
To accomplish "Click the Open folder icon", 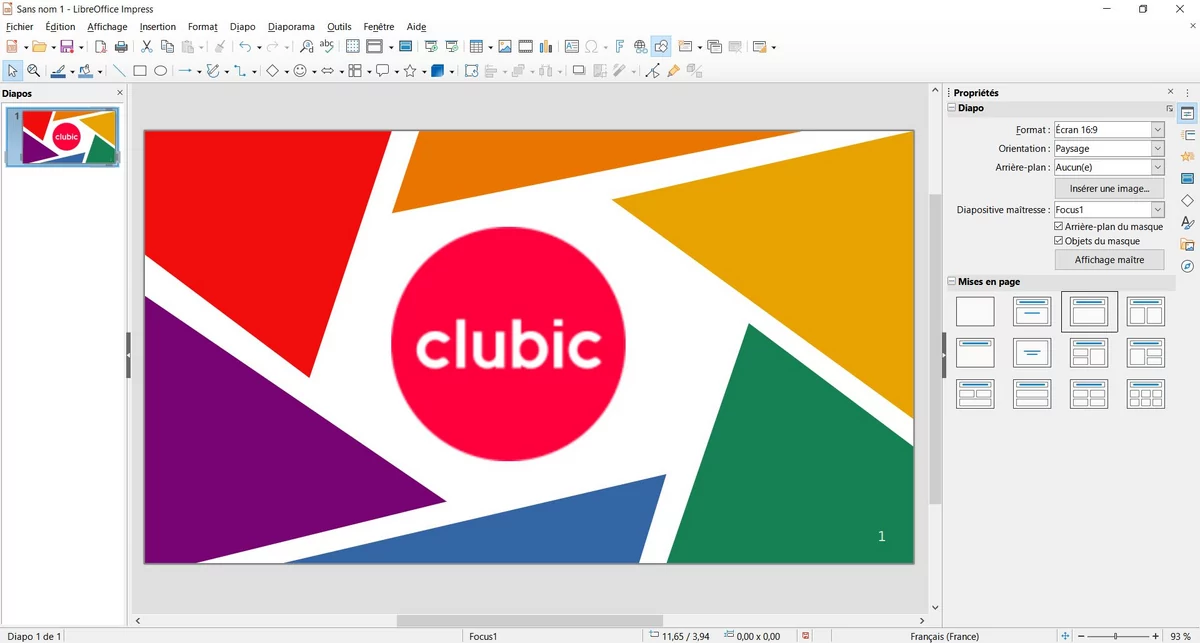I will (x=38, y=47).
